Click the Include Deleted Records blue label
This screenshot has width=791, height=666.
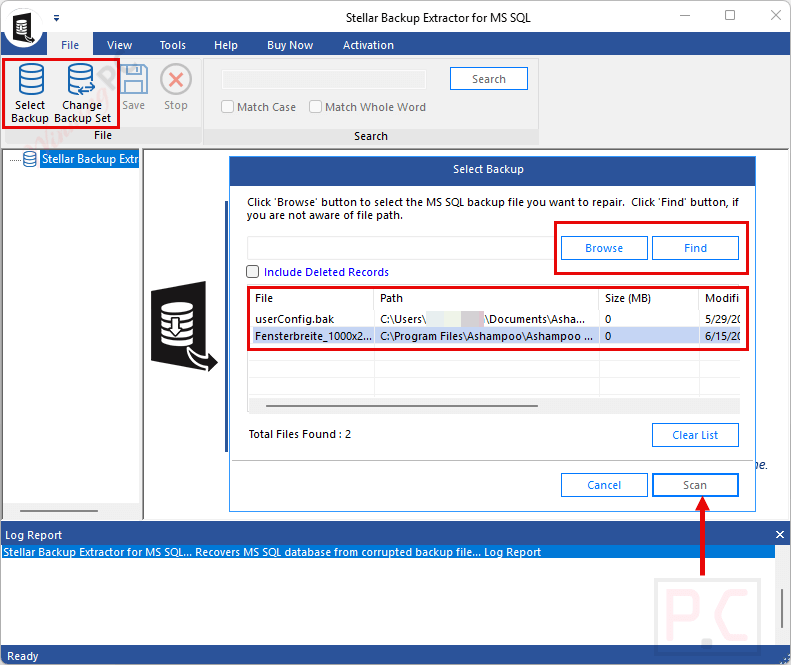point(326,272)
